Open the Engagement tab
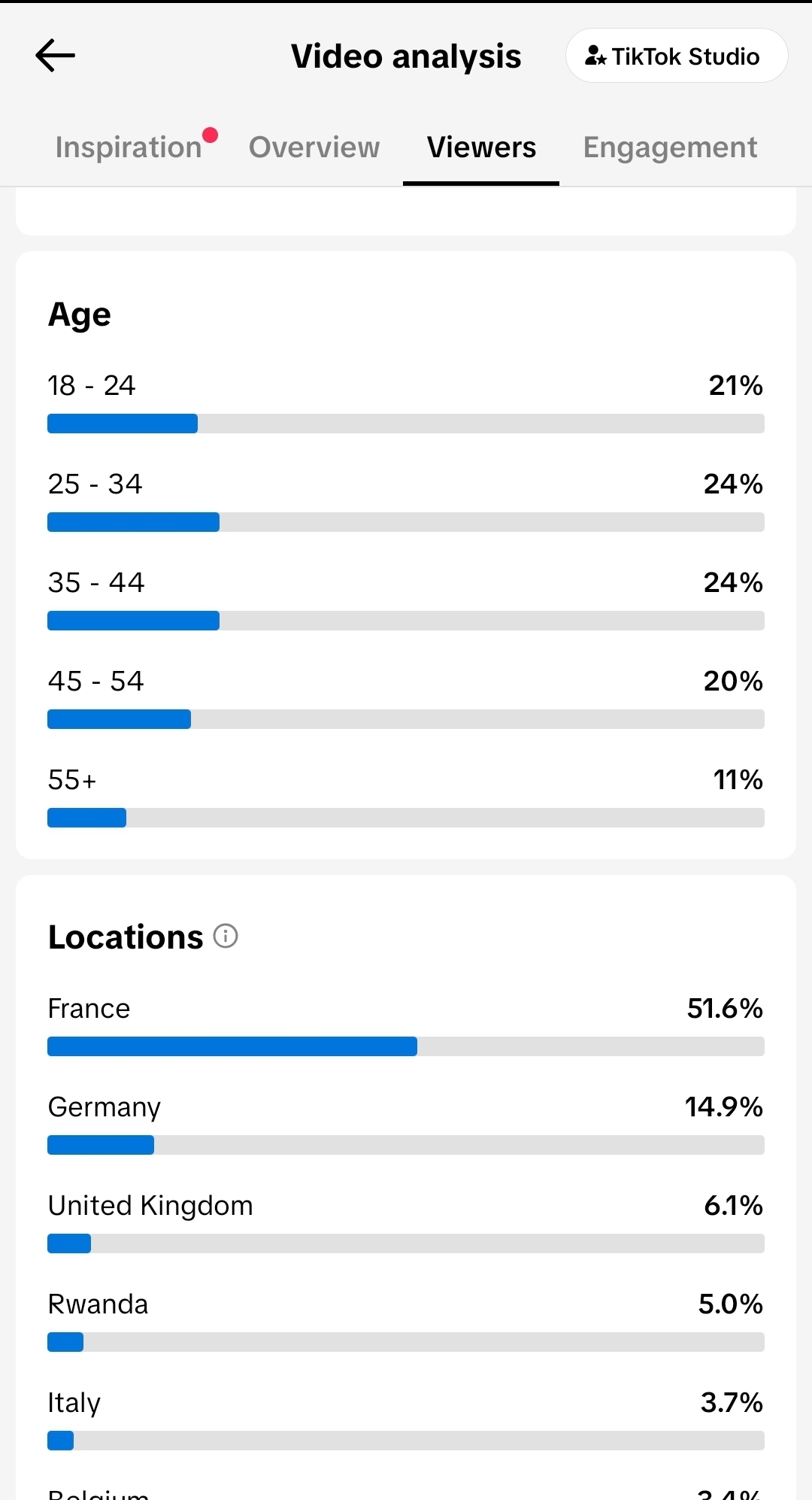 pos(670,147)
